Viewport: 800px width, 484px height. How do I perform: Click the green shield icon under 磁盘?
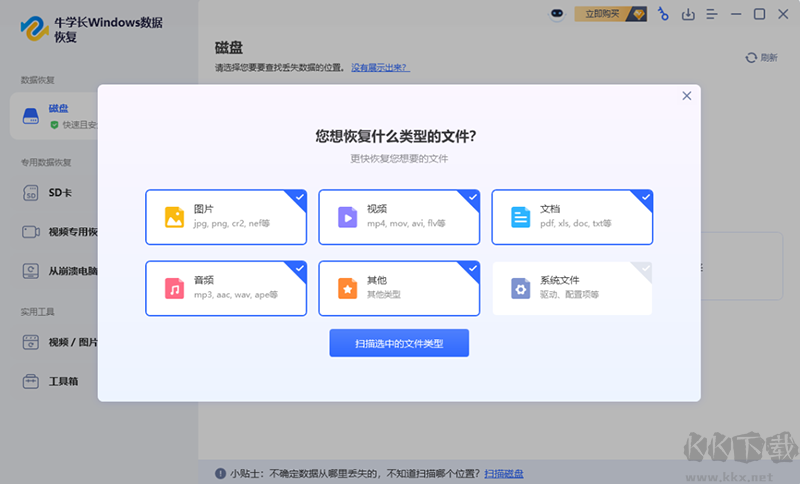point(54,124)
